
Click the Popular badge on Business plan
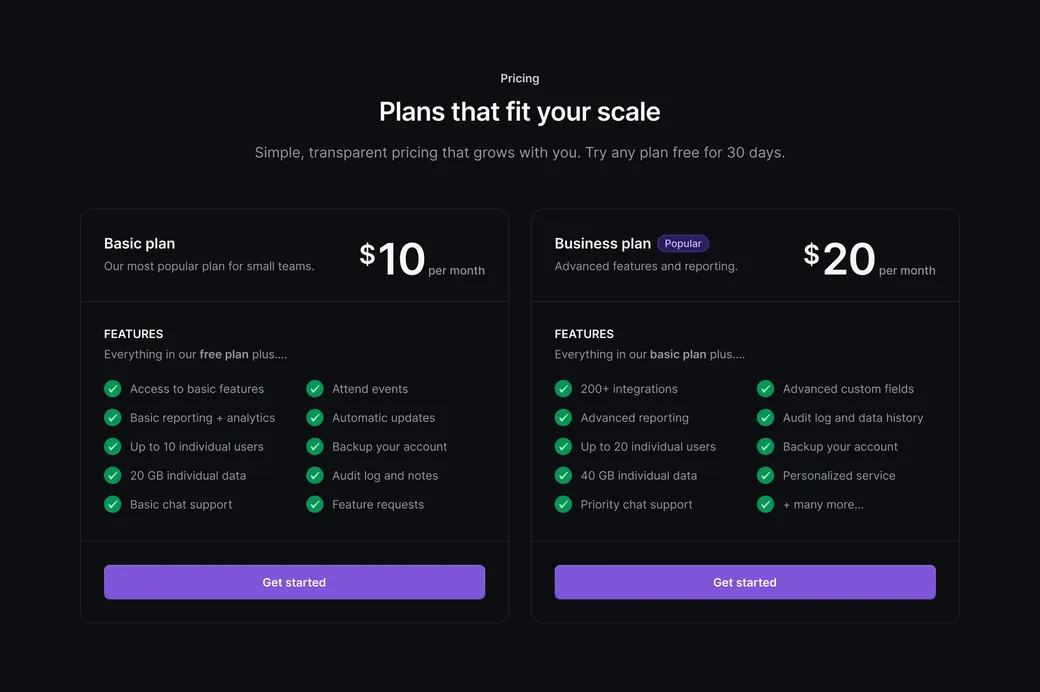(x=683, y=243)
